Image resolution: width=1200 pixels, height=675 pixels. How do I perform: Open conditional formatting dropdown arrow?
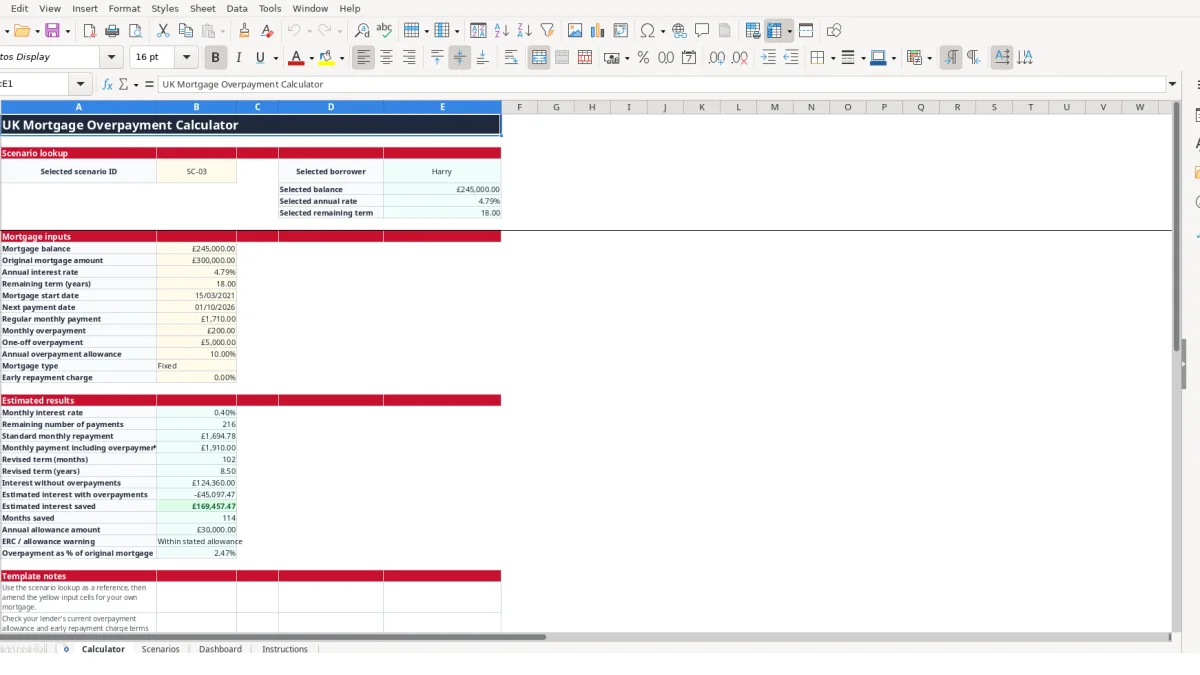tap(929, 58)
